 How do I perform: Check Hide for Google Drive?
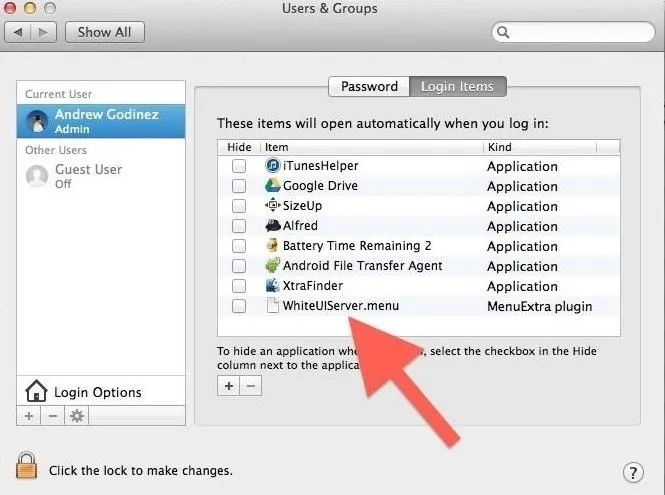point(239,186)
